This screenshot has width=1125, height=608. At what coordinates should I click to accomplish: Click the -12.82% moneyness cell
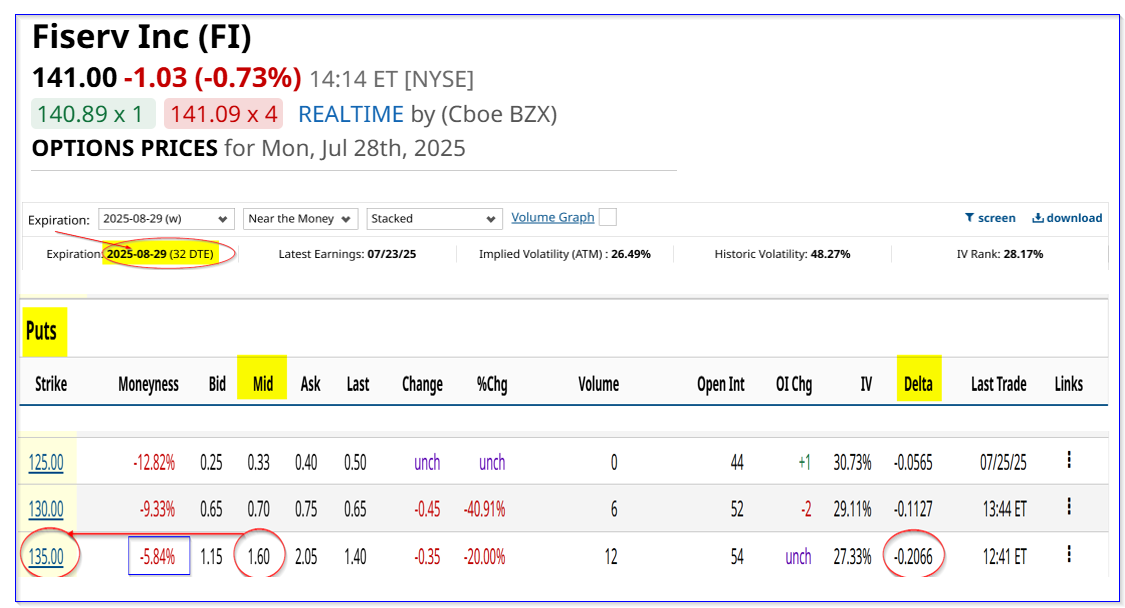coord(154,462)
